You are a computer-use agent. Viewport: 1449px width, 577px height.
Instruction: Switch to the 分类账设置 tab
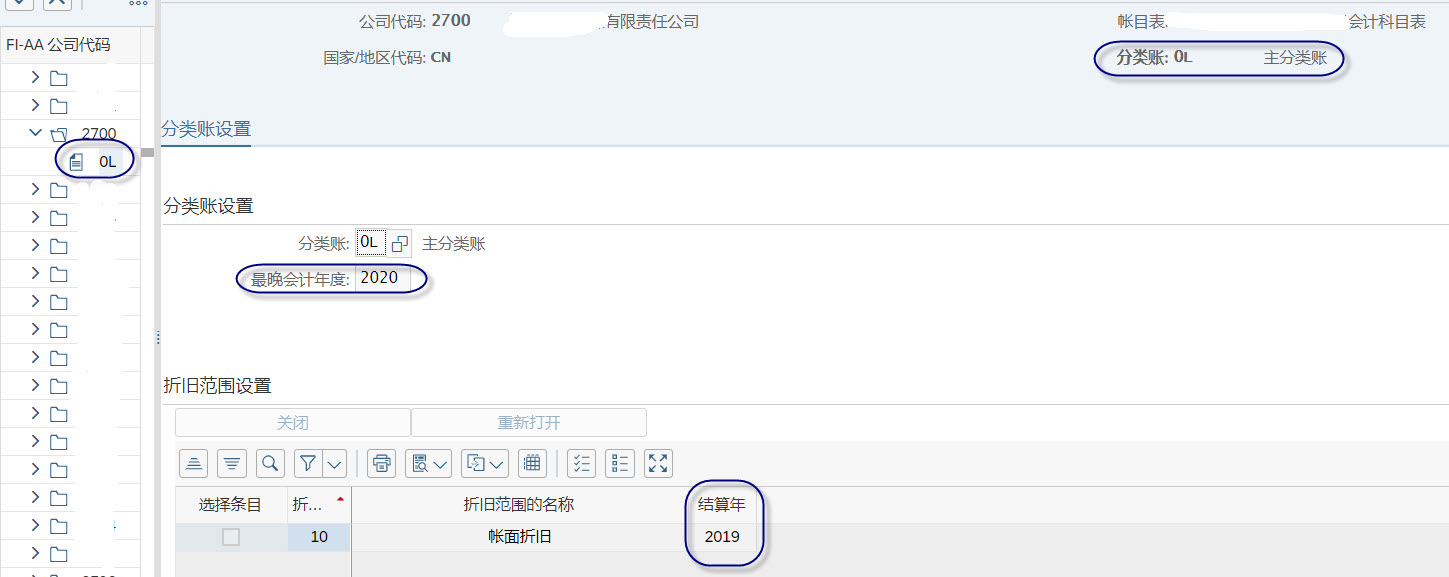tap(205, 128)
